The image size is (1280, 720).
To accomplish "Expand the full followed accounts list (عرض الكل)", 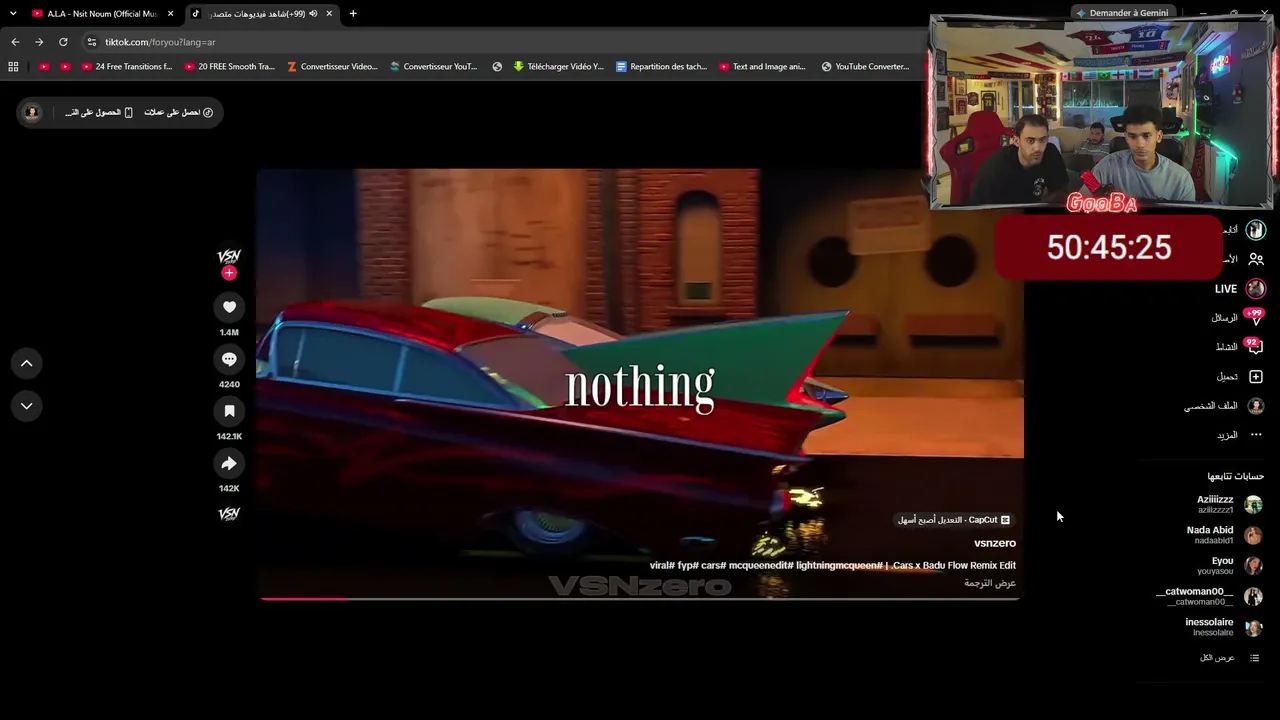I will [x=1229, y=658].
